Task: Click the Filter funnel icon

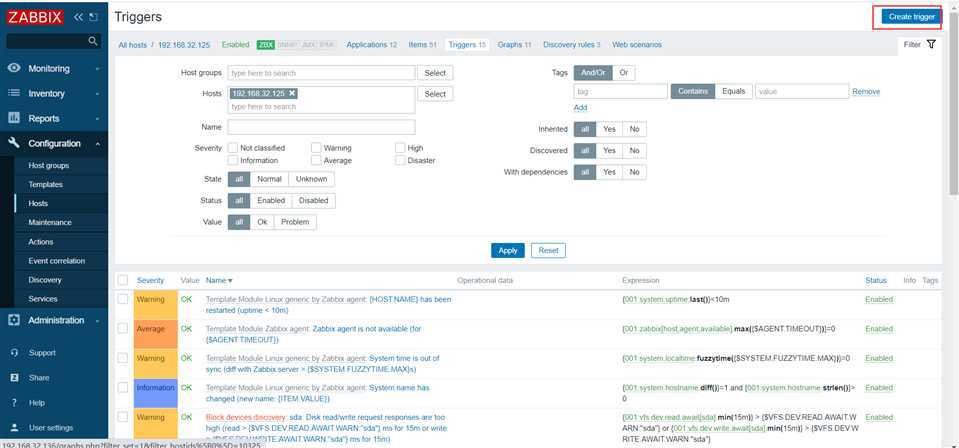Action: [931, 44]
